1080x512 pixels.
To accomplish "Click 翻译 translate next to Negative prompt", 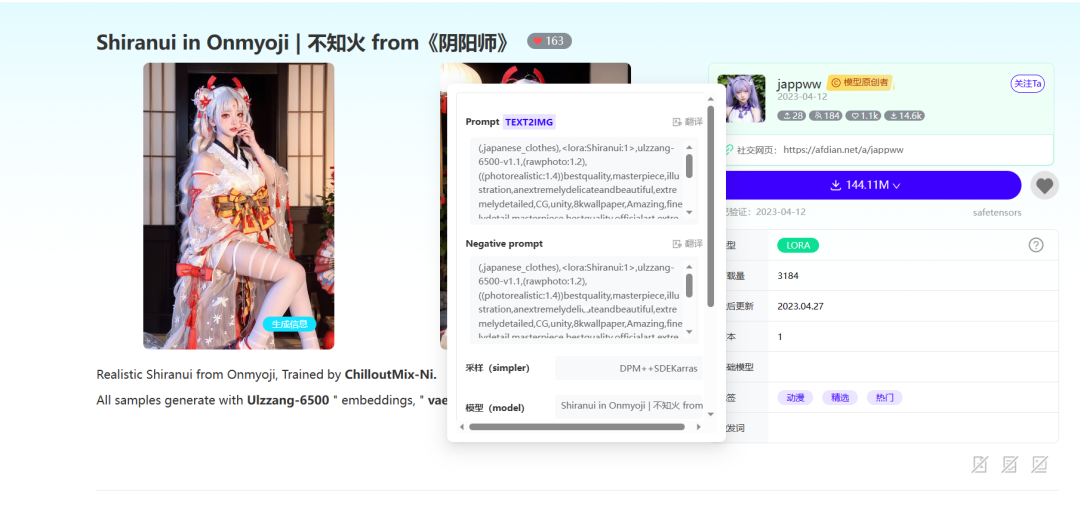I will (688, 244).
